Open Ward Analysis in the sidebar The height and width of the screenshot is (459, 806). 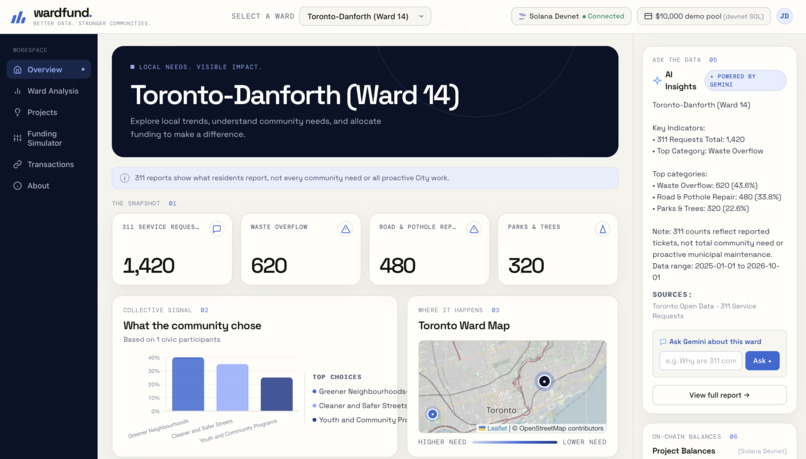point(49,91)
